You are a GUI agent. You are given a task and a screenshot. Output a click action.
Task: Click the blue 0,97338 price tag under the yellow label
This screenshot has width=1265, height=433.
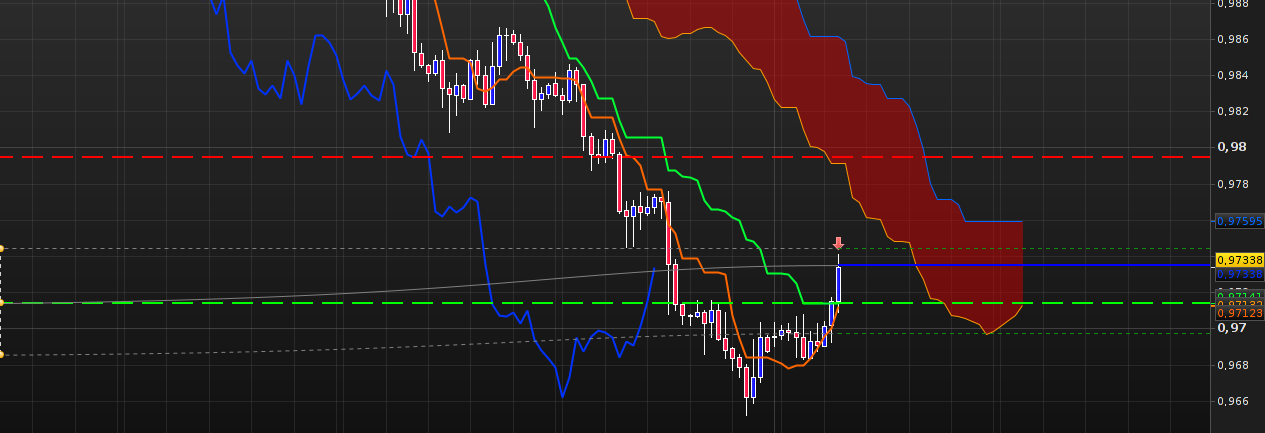coord(1239,273)
